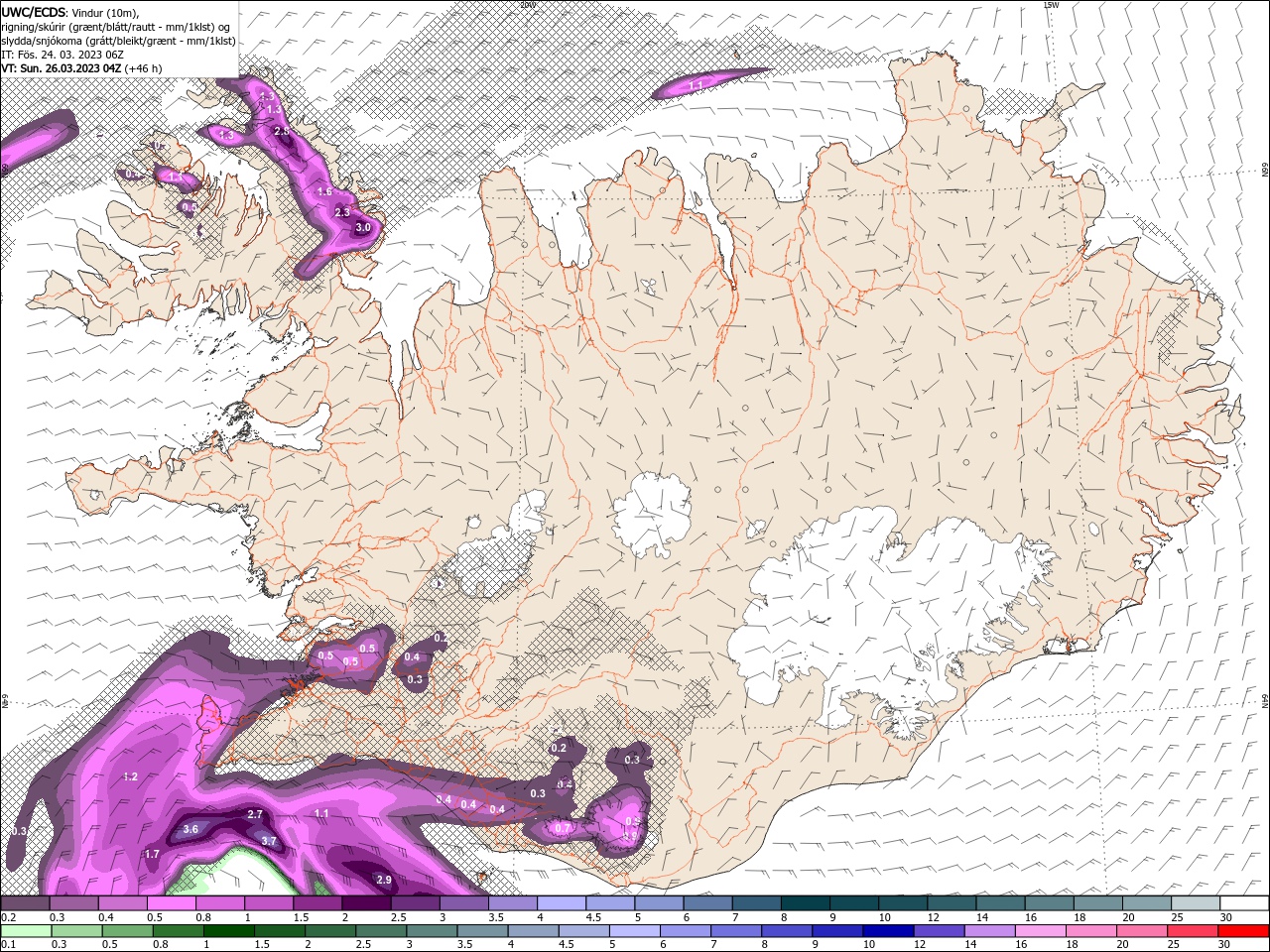Click the bottom legend swatch between 0.1 and 0.3
Viewport: 1270px width, 952px height.
(x=26, y=931)
